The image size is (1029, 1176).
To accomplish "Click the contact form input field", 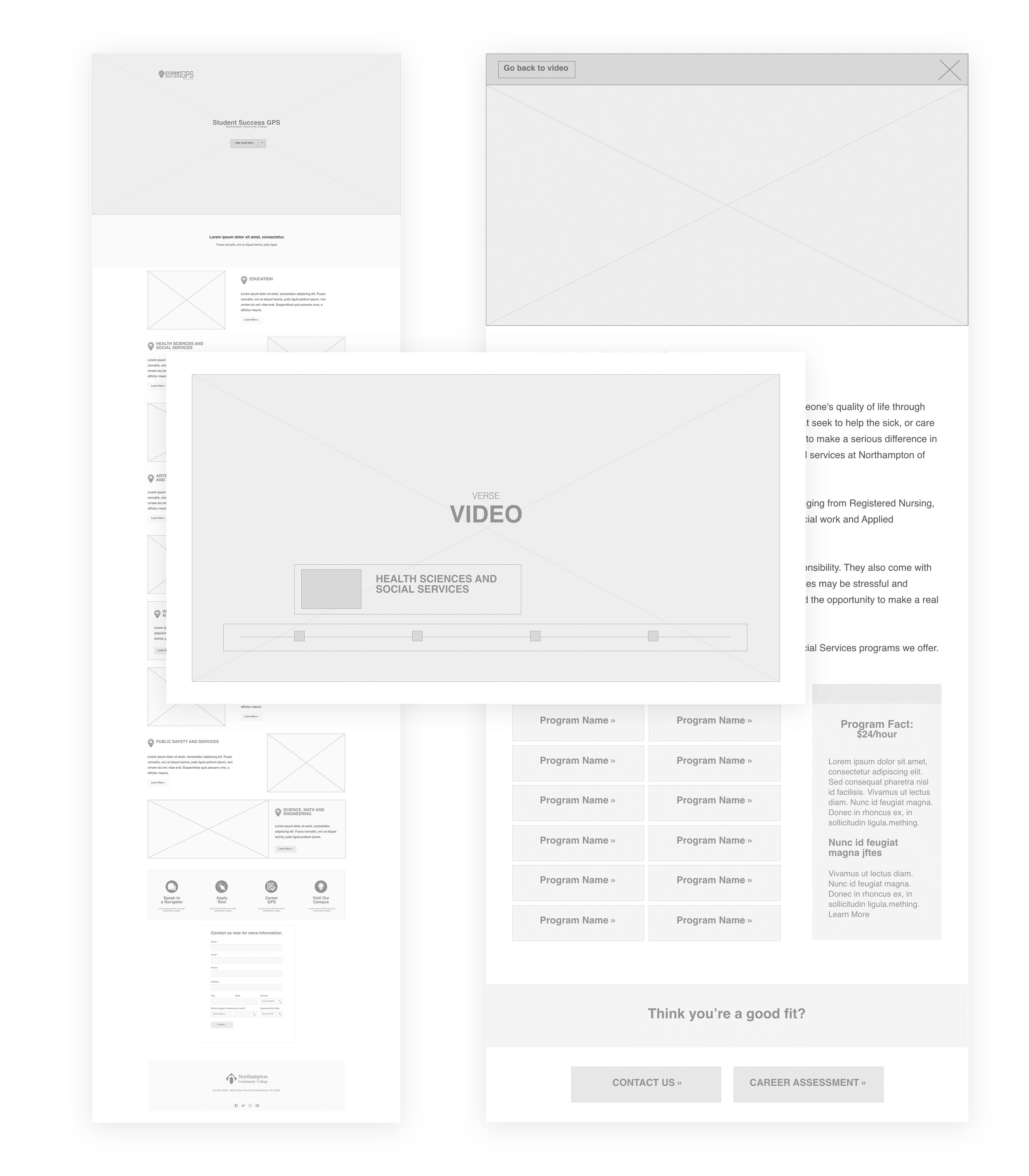I will tap(247, 947).
